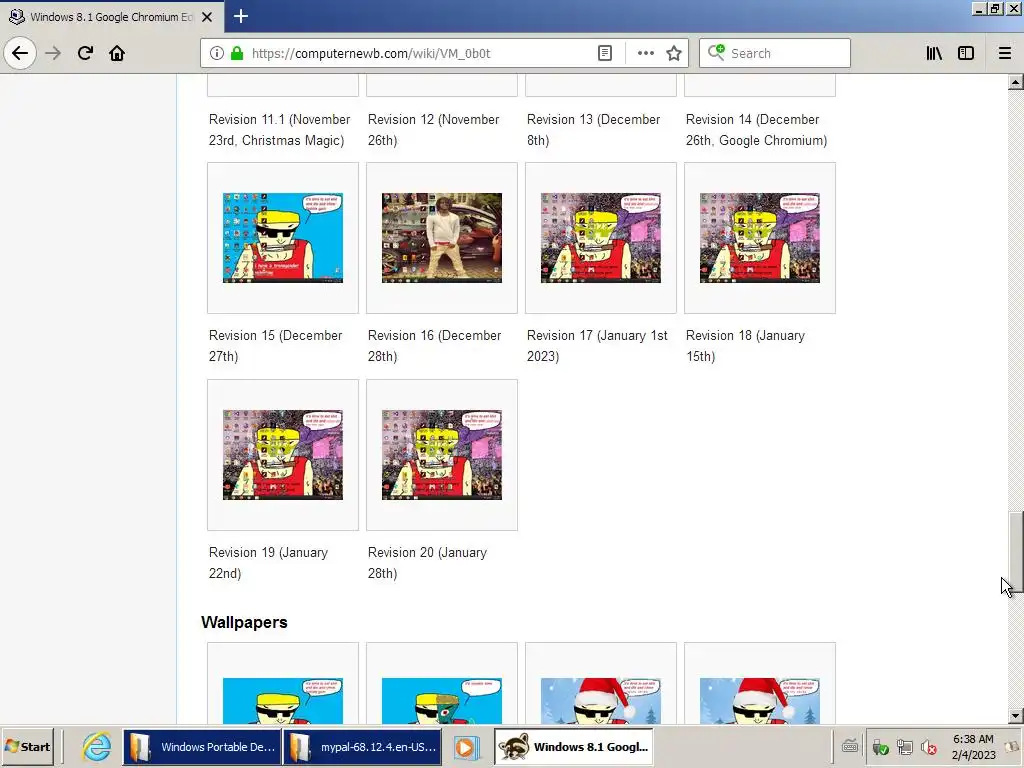Show site information for computernewb.com
Image resolution: width=1024 pixels, height=768 pixels.
pos(216,53)
